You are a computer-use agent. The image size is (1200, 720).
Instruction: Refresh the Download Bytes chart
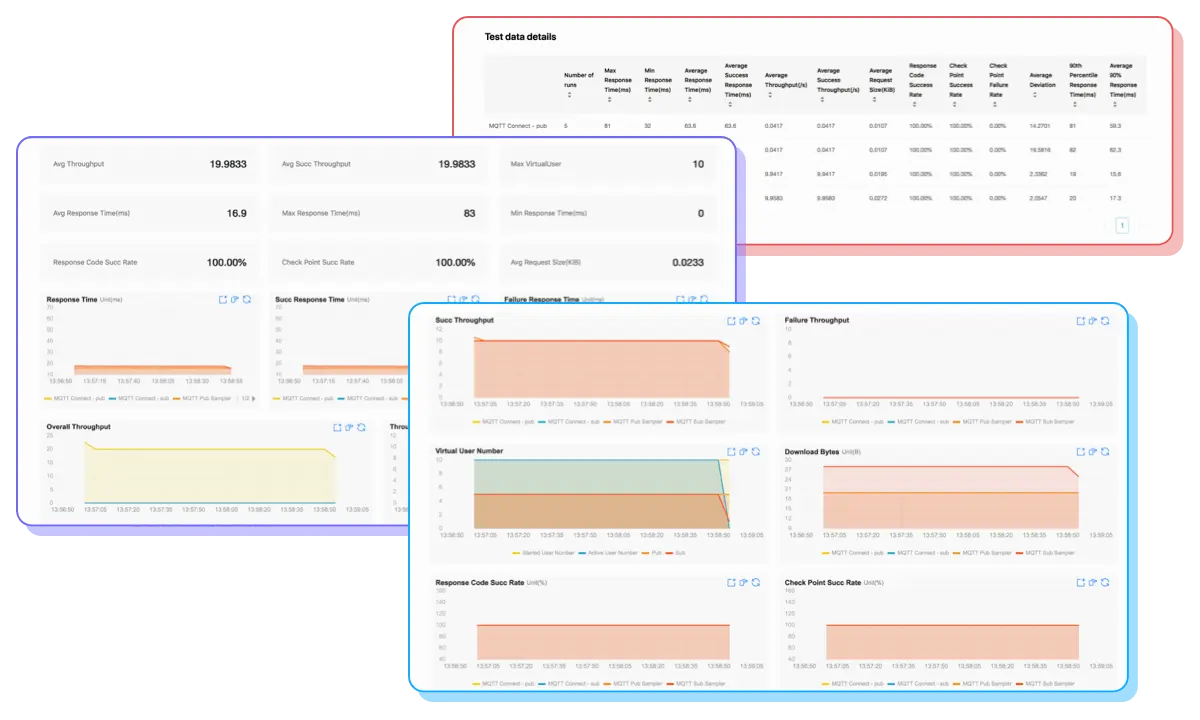[1106, 452]
